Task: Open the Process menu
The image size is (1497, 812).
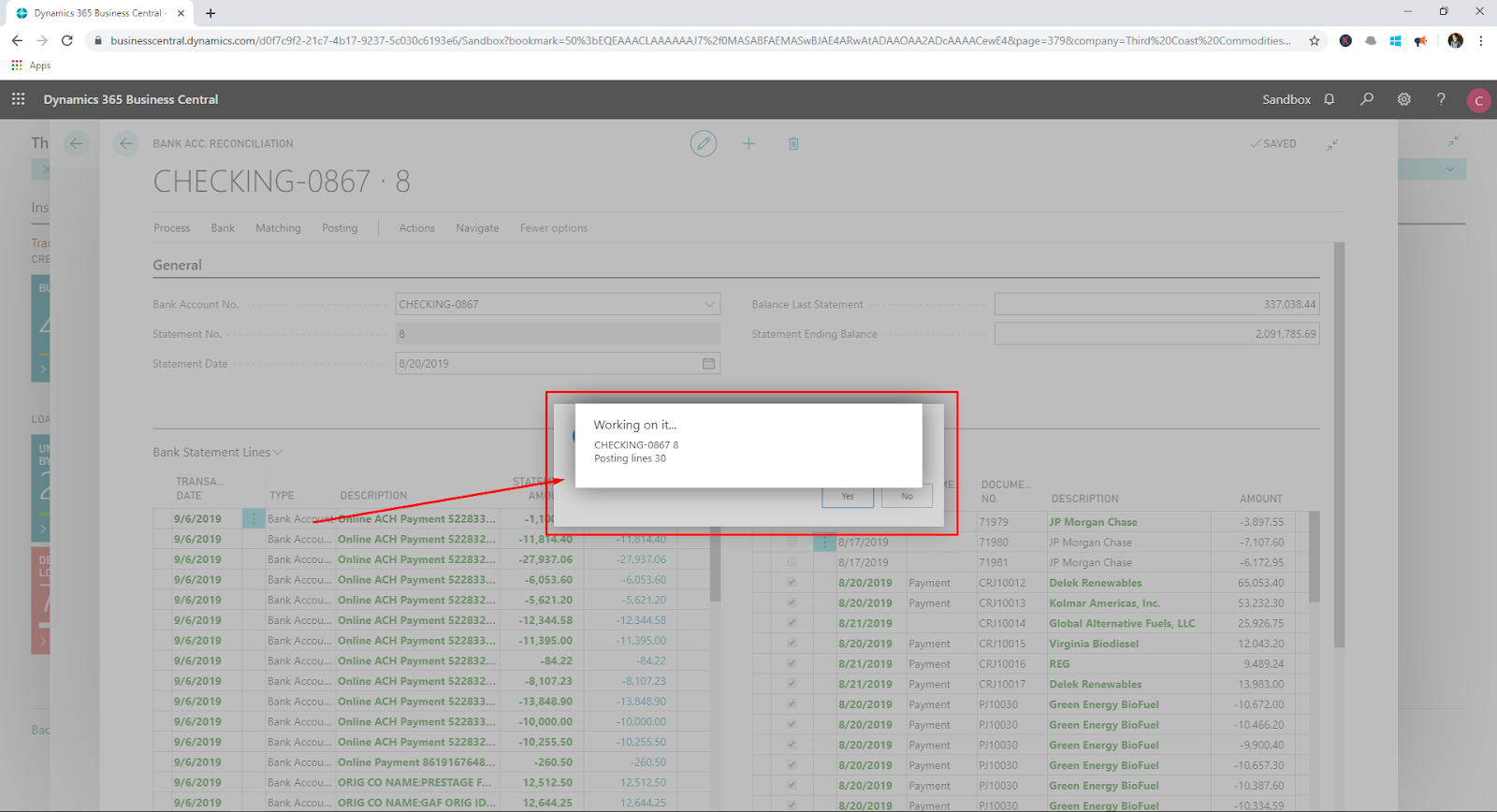Action: point(171,228)
